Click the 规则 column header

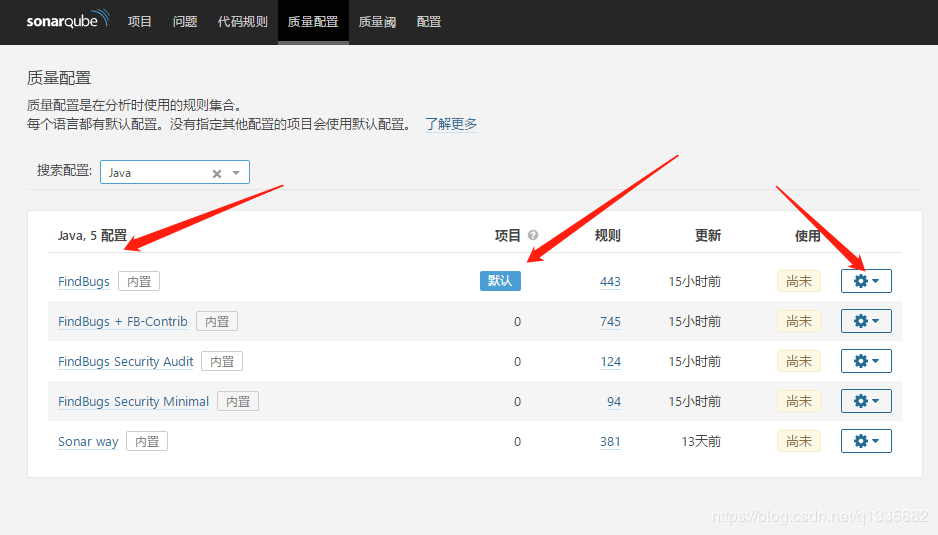(607, 236)
